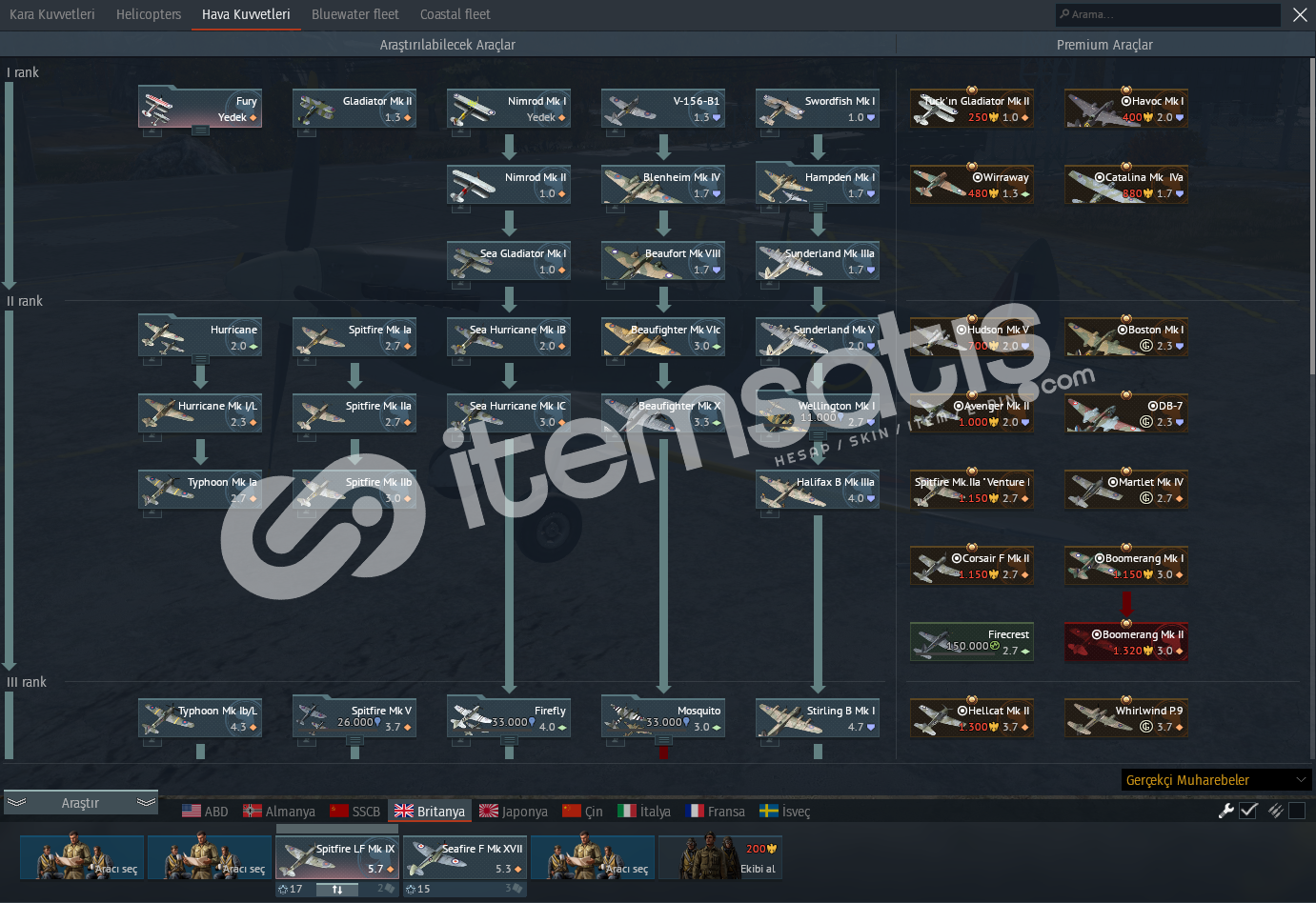Select Seafire F Mk XVII crew slot
This screenshot has width=1316, height=903.
[465, 857]
